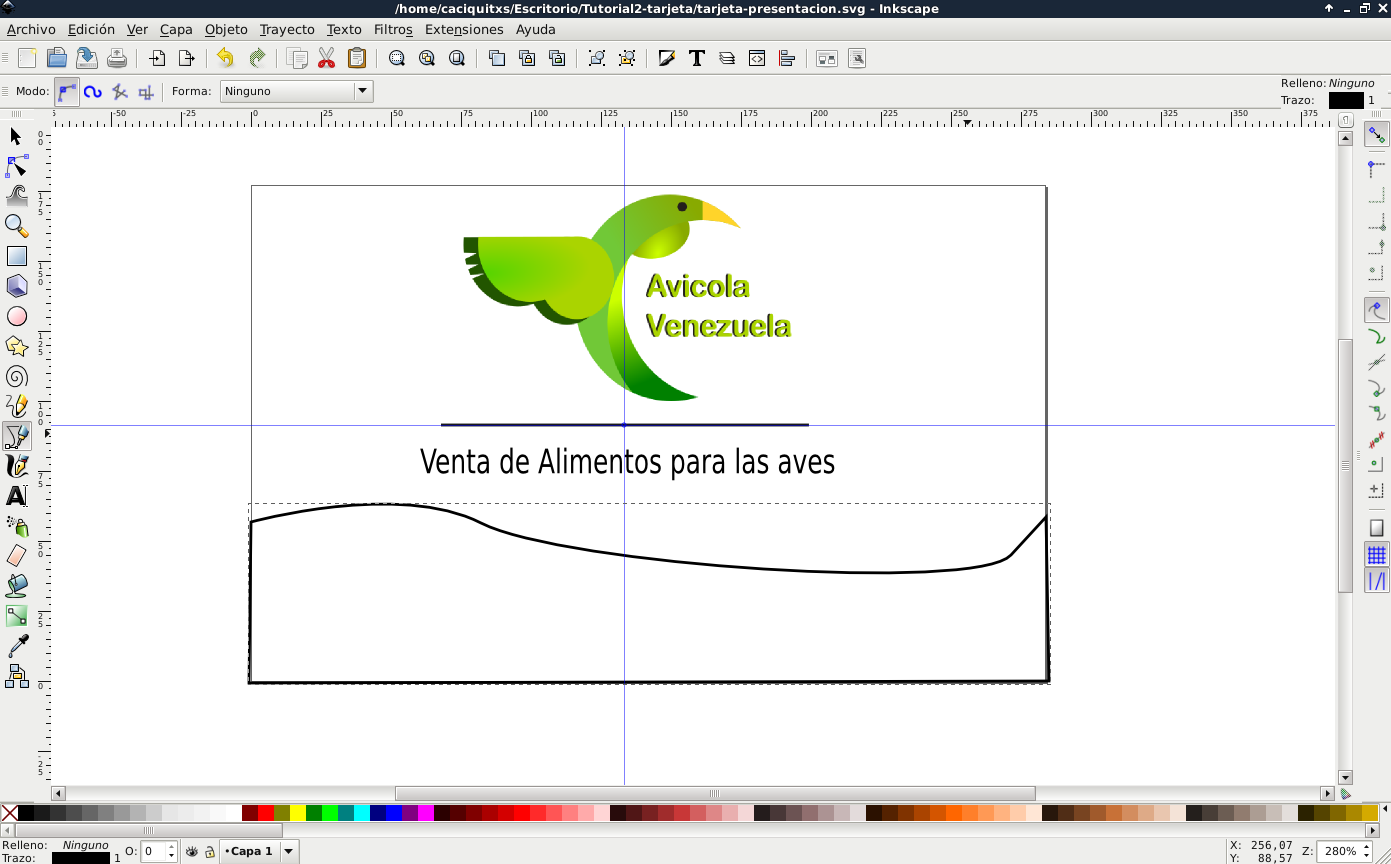Open the Trayecto menu

coord(287,29)
